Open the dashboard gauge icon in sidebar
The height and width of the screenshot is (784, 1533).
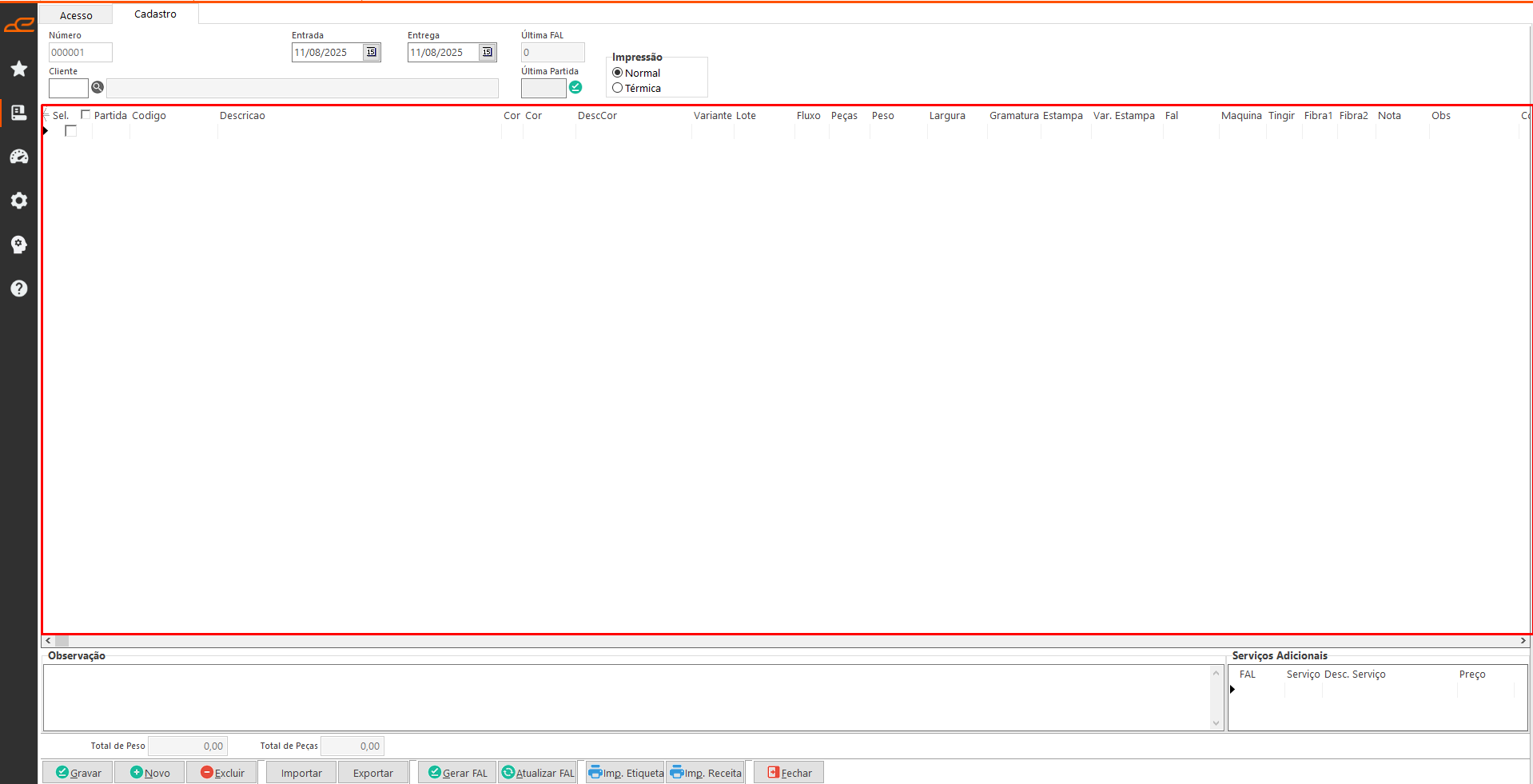pos(19,157)
